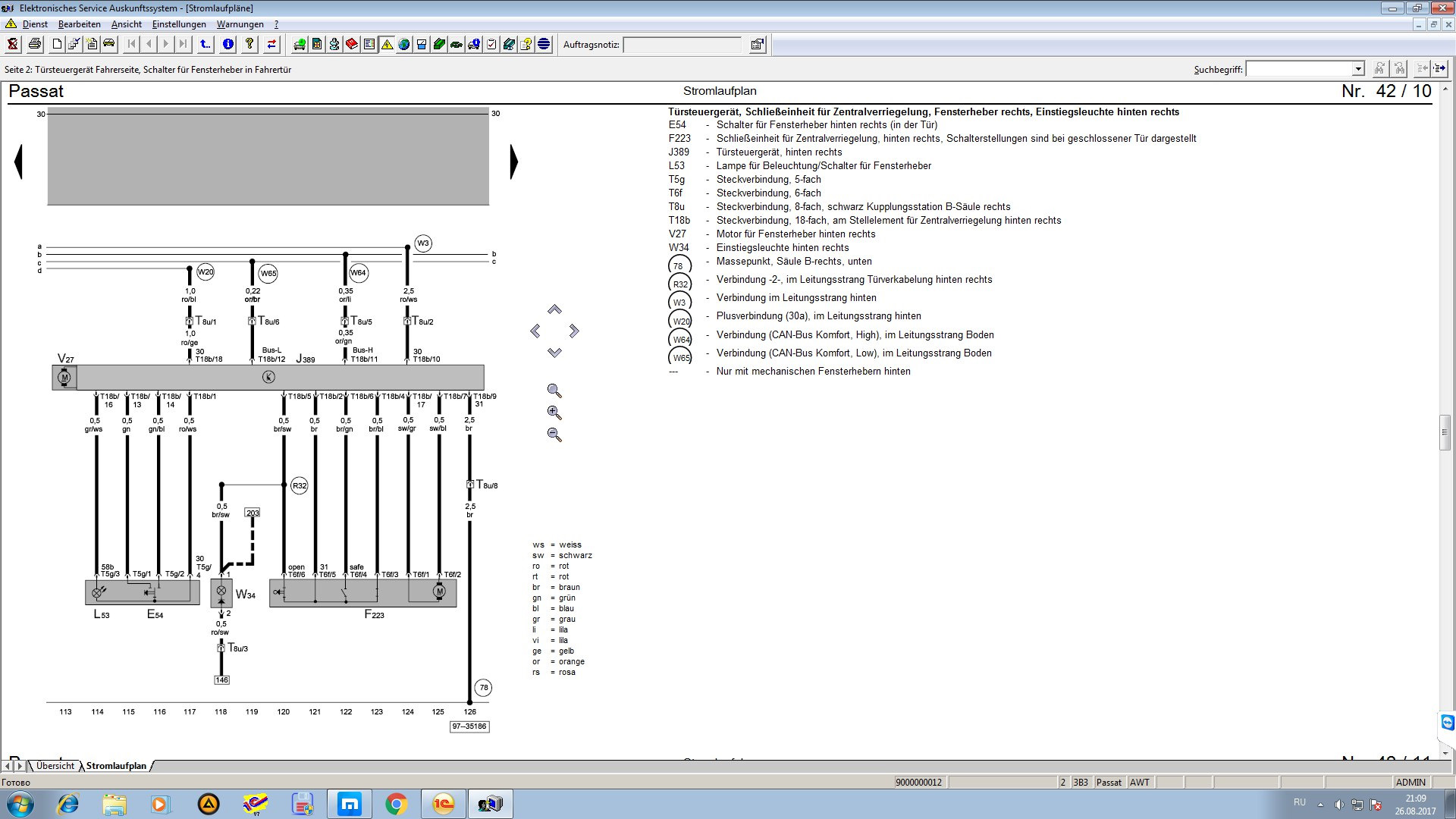Image resolution: width=1456 pixels, height=819 pixels.
Task: Click the zoom-out magnifier with minus
Action: 554,435
